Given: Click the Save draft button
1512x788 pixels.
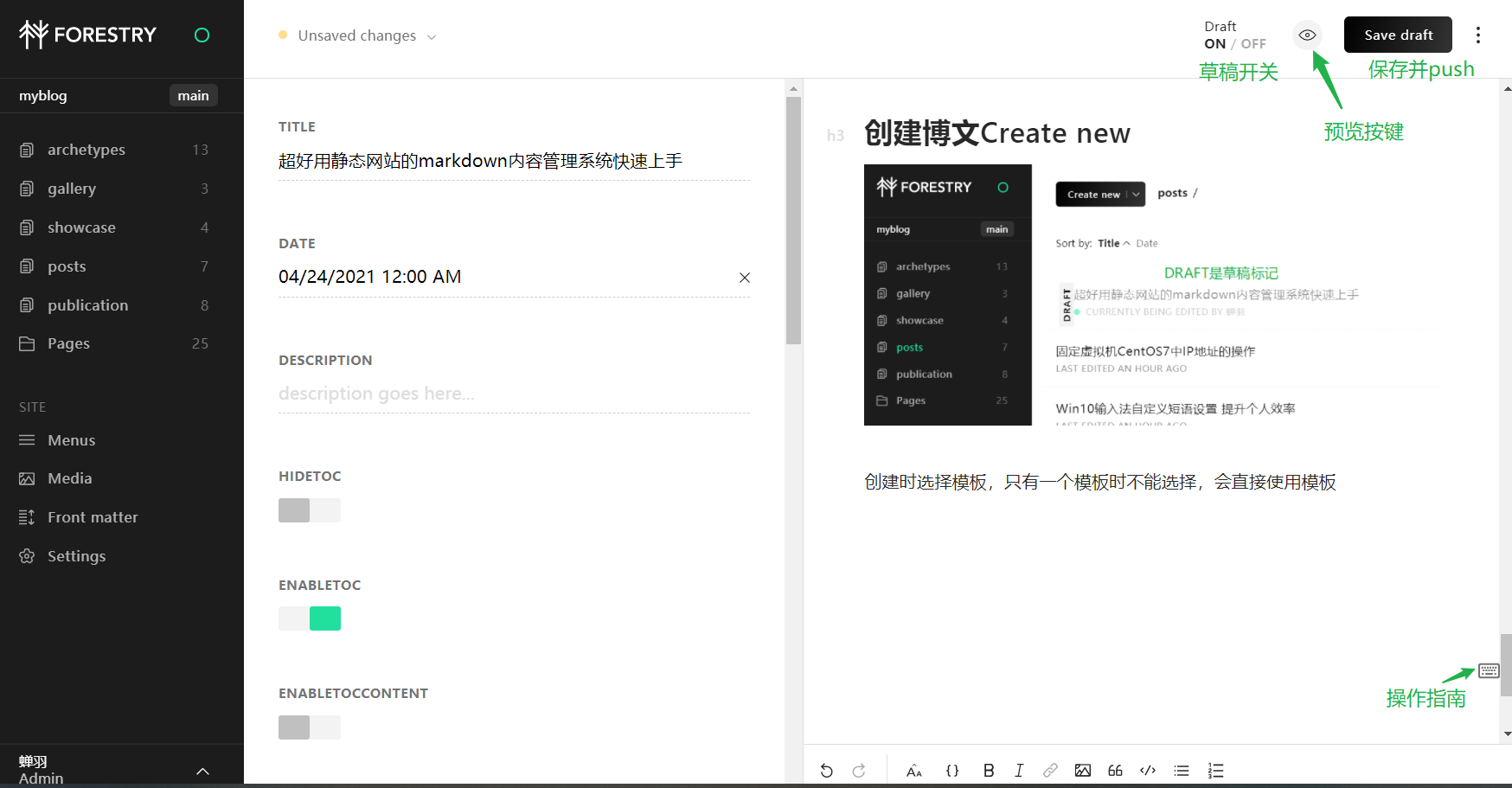Looking at the screenshot, I should point(1398,35).
